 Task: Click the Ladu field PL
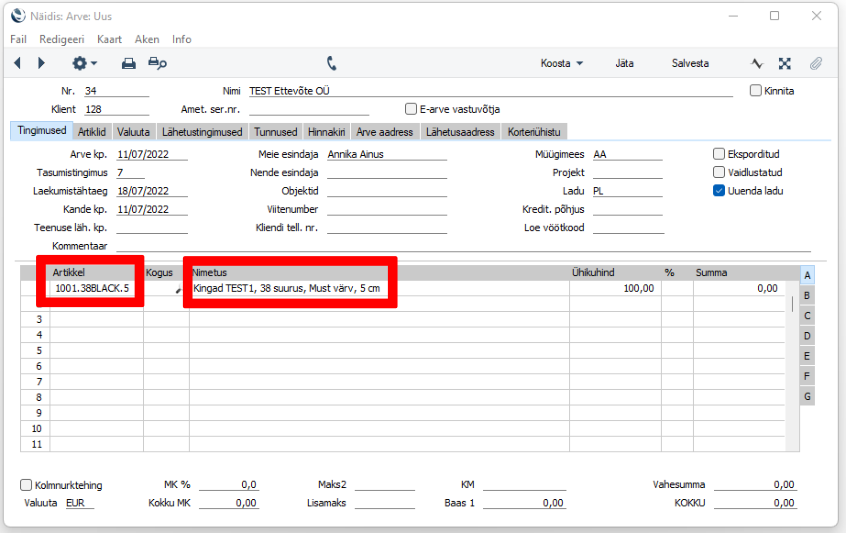pyautogui.click(x=627, y=190)
